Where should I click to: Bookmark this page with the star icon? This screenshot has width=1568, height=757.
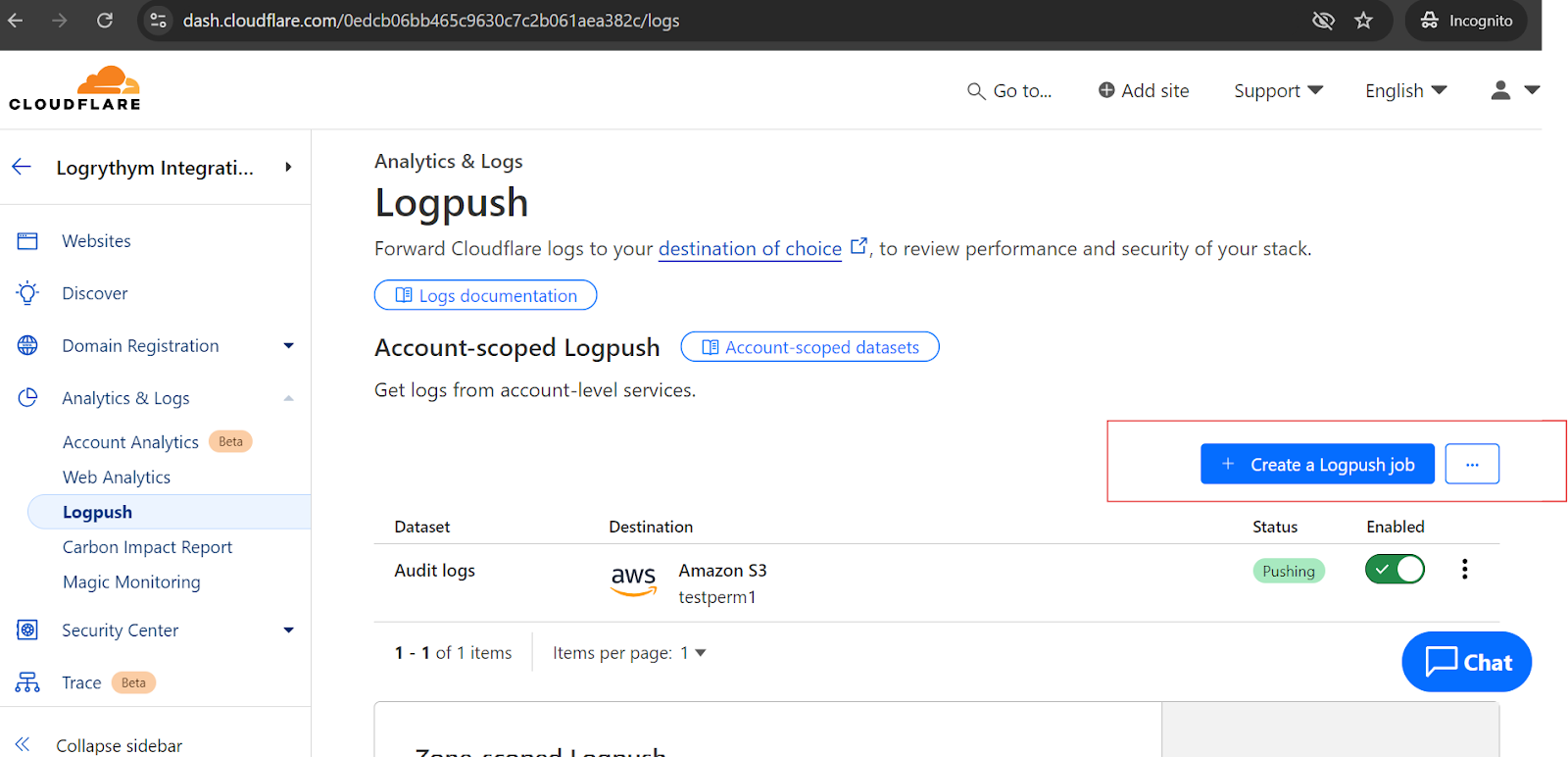1363,21
